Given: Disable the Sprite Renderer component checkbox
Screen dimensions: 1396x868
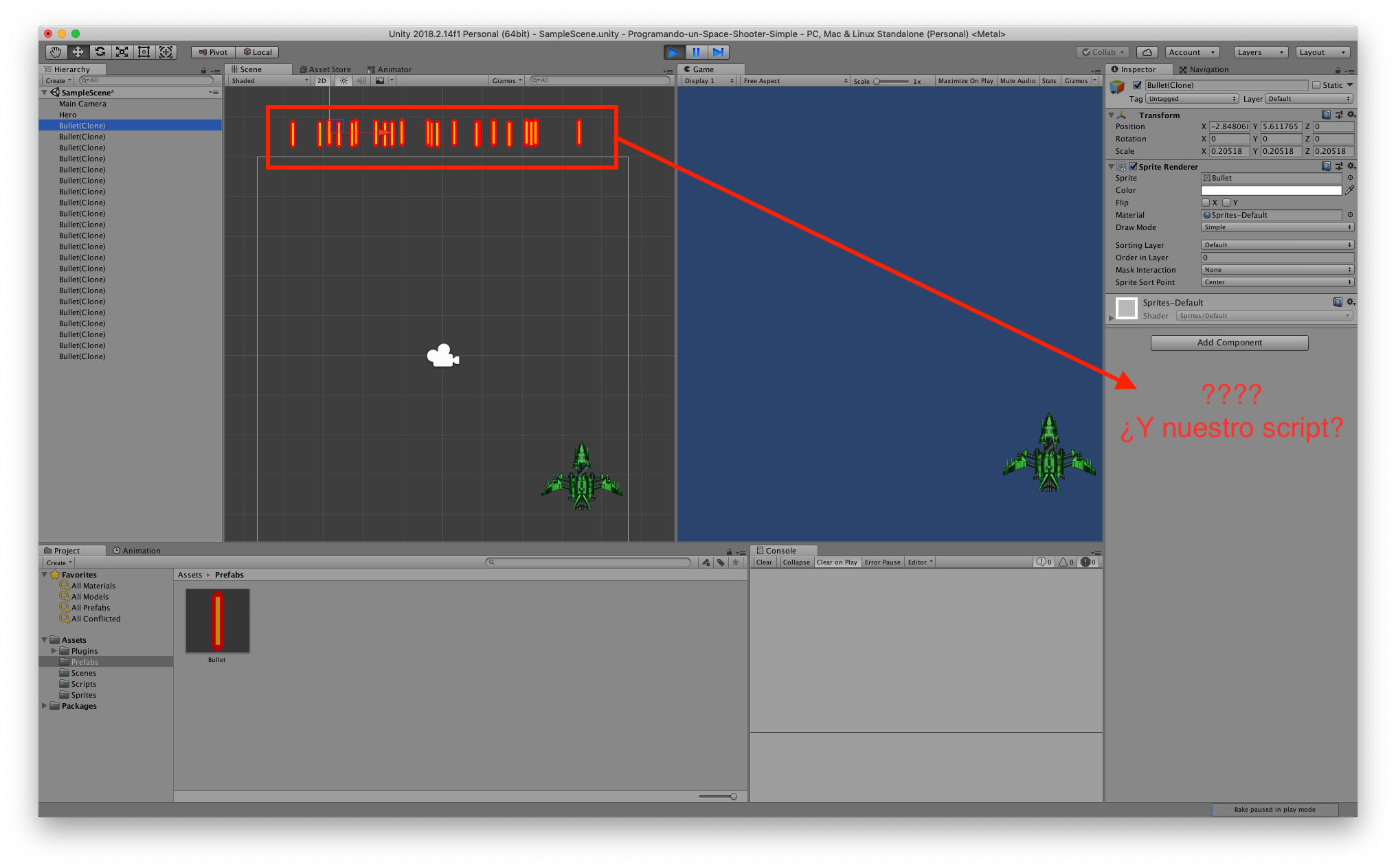Looking at the screenshot, I should (1133, 166).
